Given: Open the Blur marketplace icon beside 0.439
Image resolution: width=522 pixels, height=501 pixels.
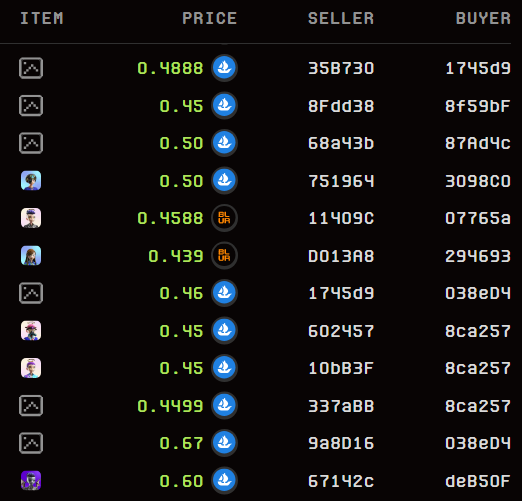Looking at the screenshot, I should (x=224, y=256).
